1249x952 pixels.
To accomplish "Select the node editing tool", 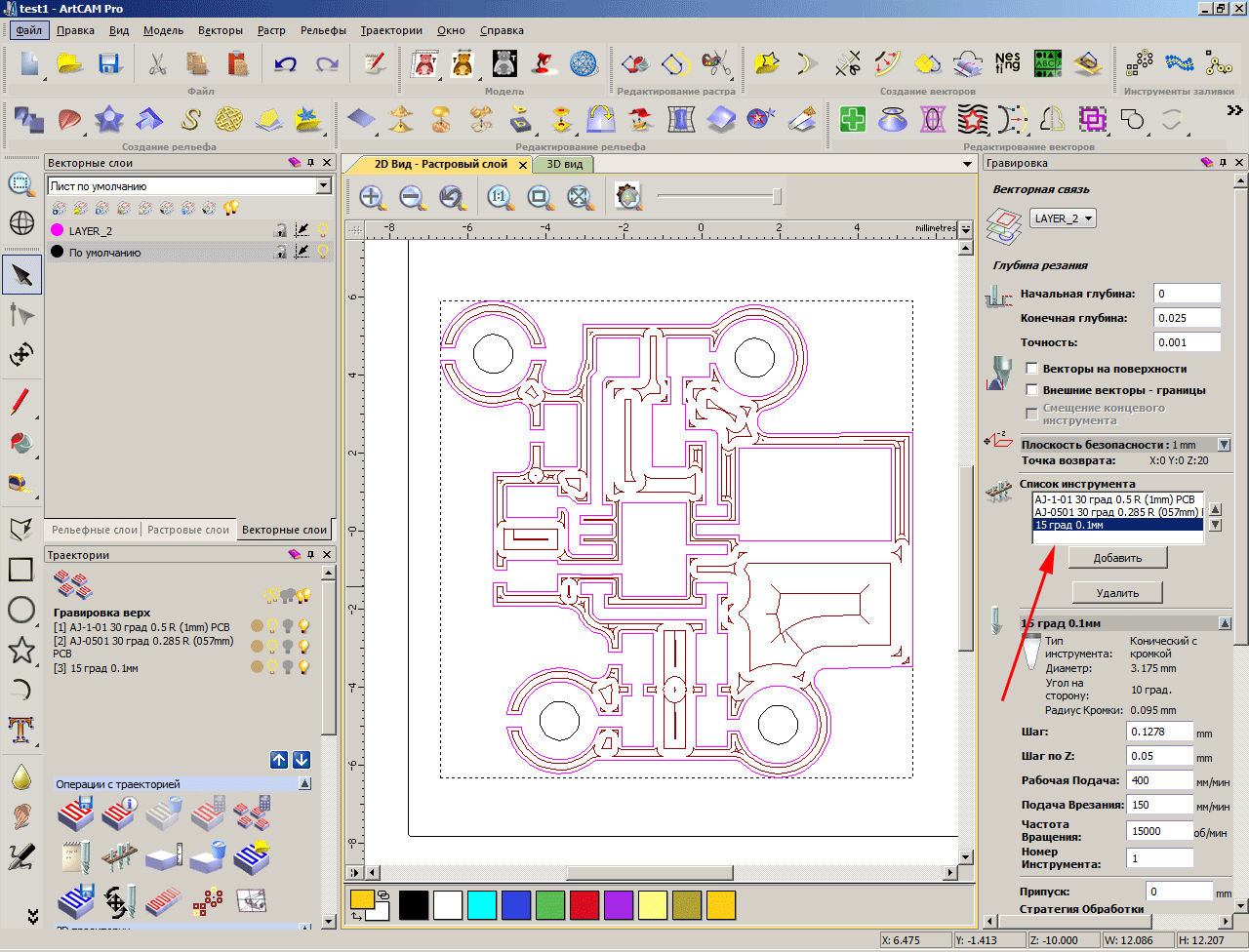I will 20,315.
